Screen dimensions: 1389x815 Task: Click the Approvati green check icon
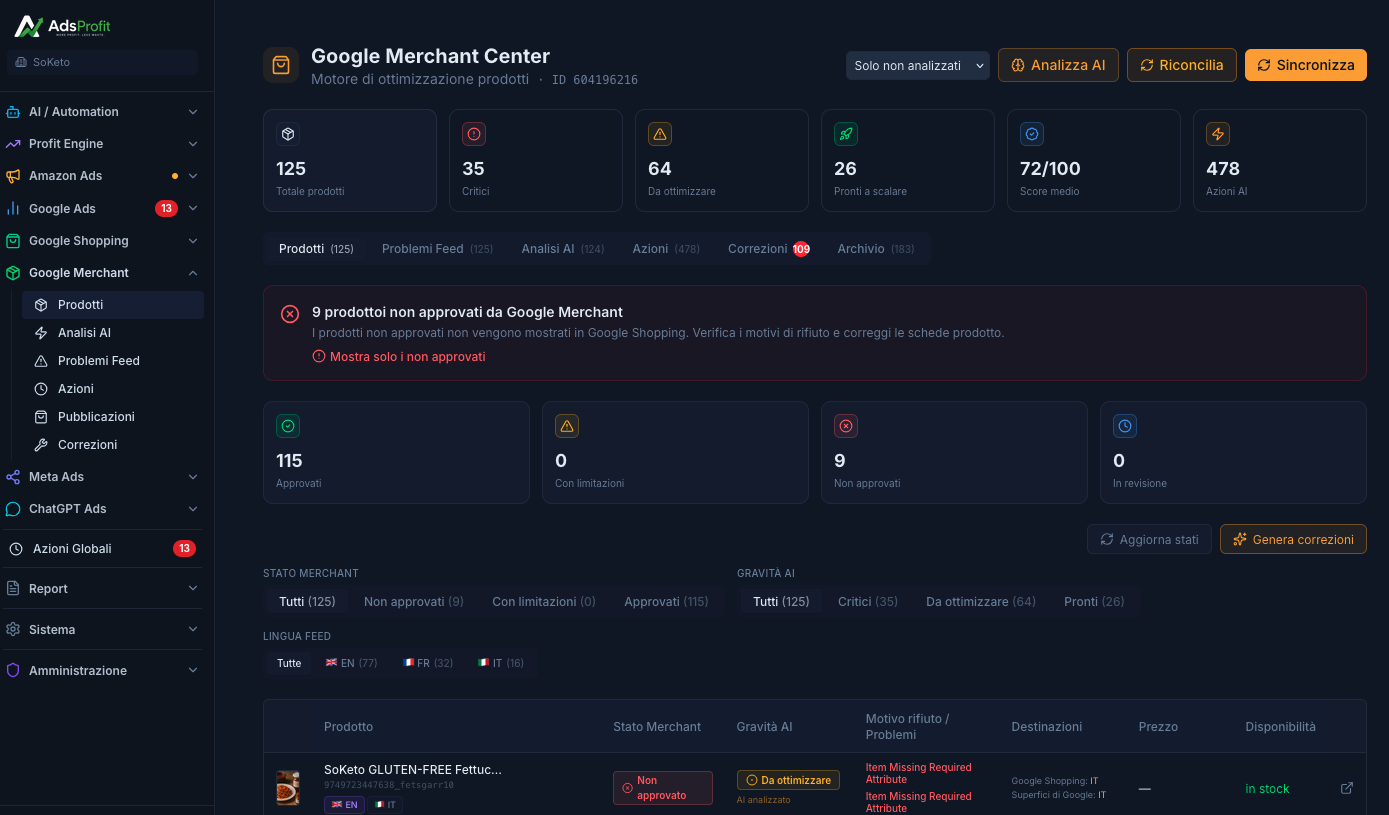coord(288,426)
